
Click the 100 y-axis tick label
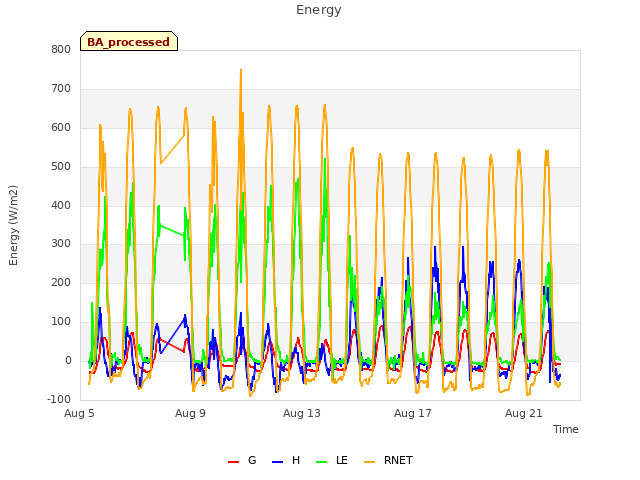(x=61, y=321)
